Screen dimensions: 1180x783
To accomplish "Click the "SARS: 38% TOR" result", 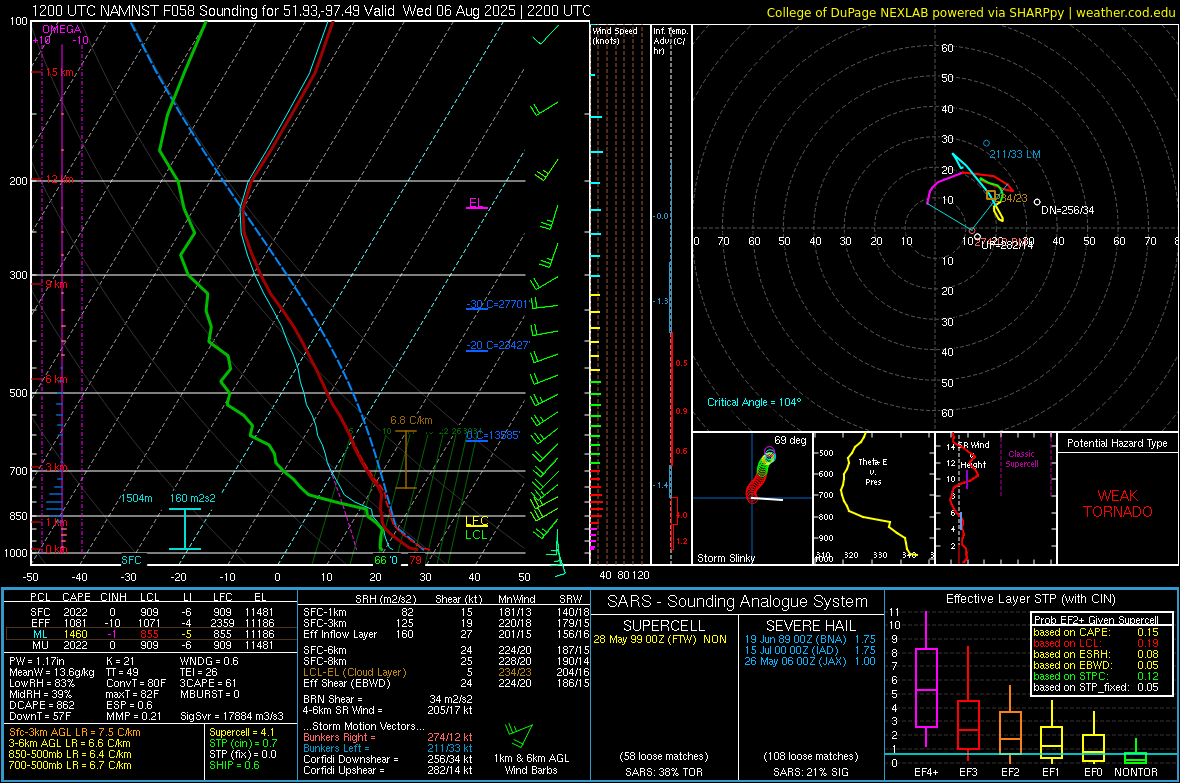I will [663, 772].
